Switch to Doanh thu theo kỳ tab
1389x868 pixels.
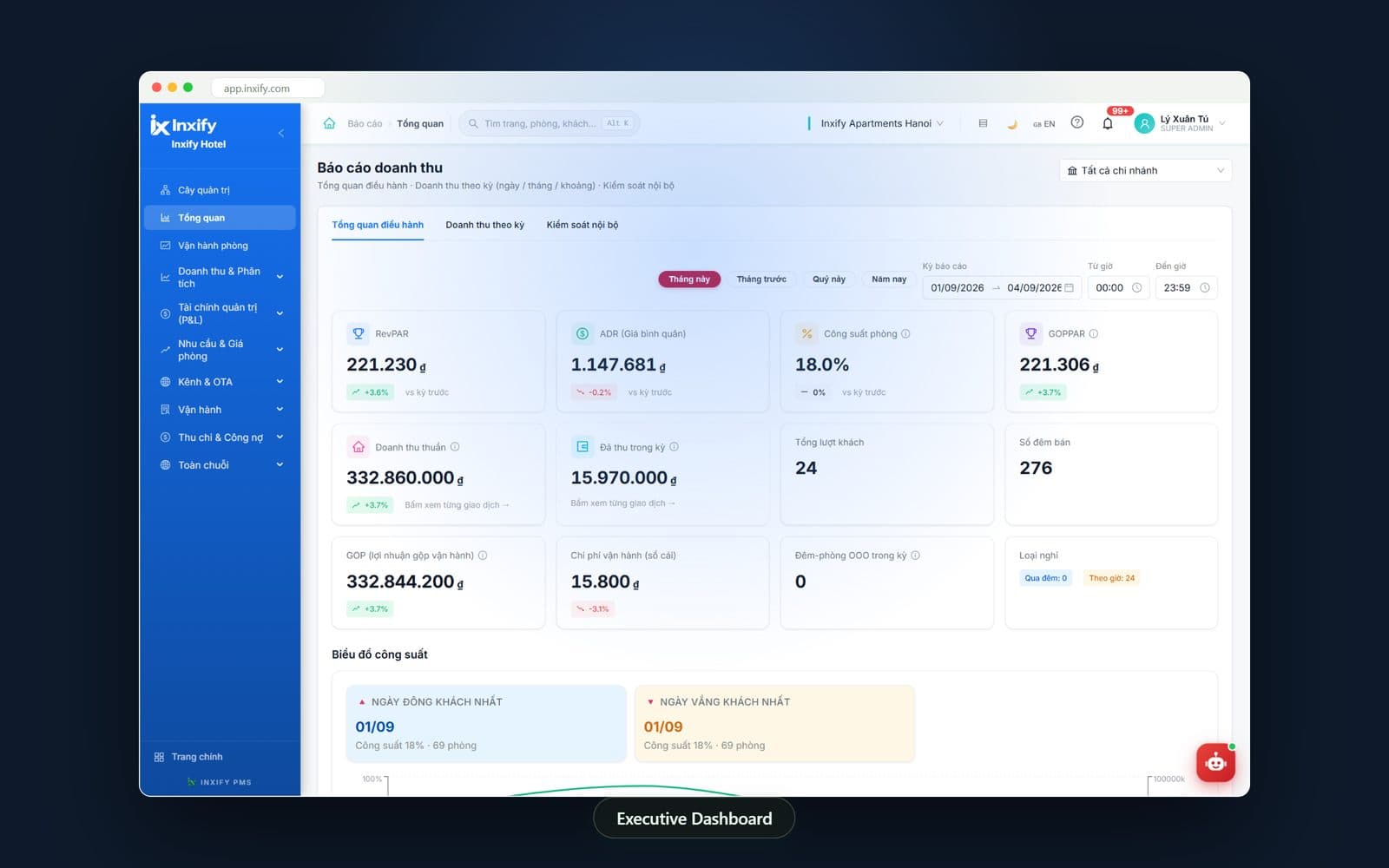(x=485, y=225)
